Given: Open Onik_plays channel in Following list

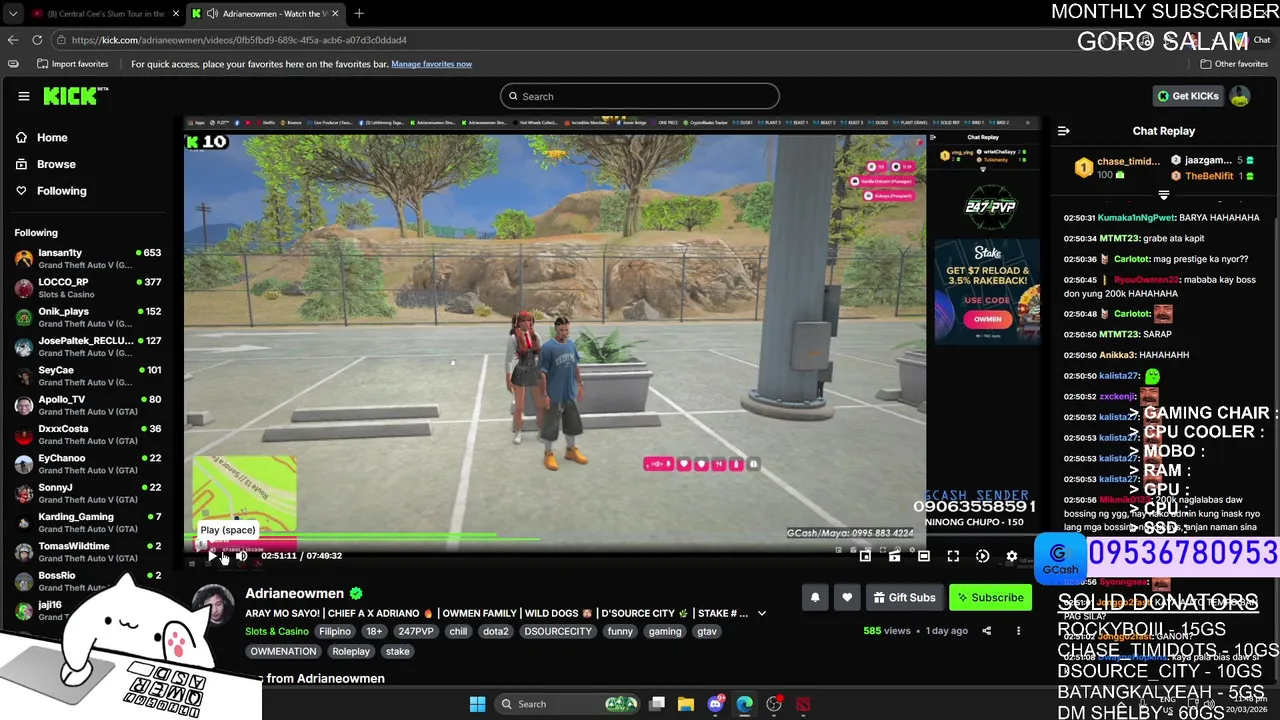Looking at the screenshot, I should point(88,317).
